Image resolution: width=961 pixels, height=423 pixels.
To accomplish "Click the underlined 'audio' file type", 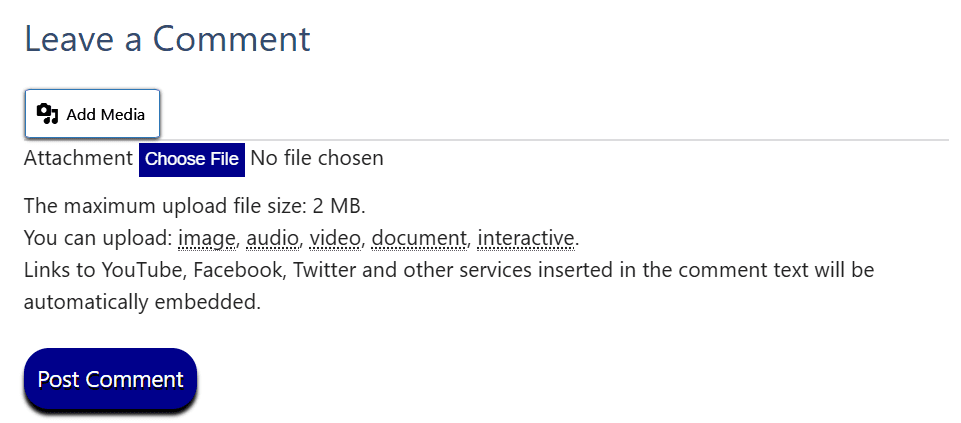I will (272, 239).
